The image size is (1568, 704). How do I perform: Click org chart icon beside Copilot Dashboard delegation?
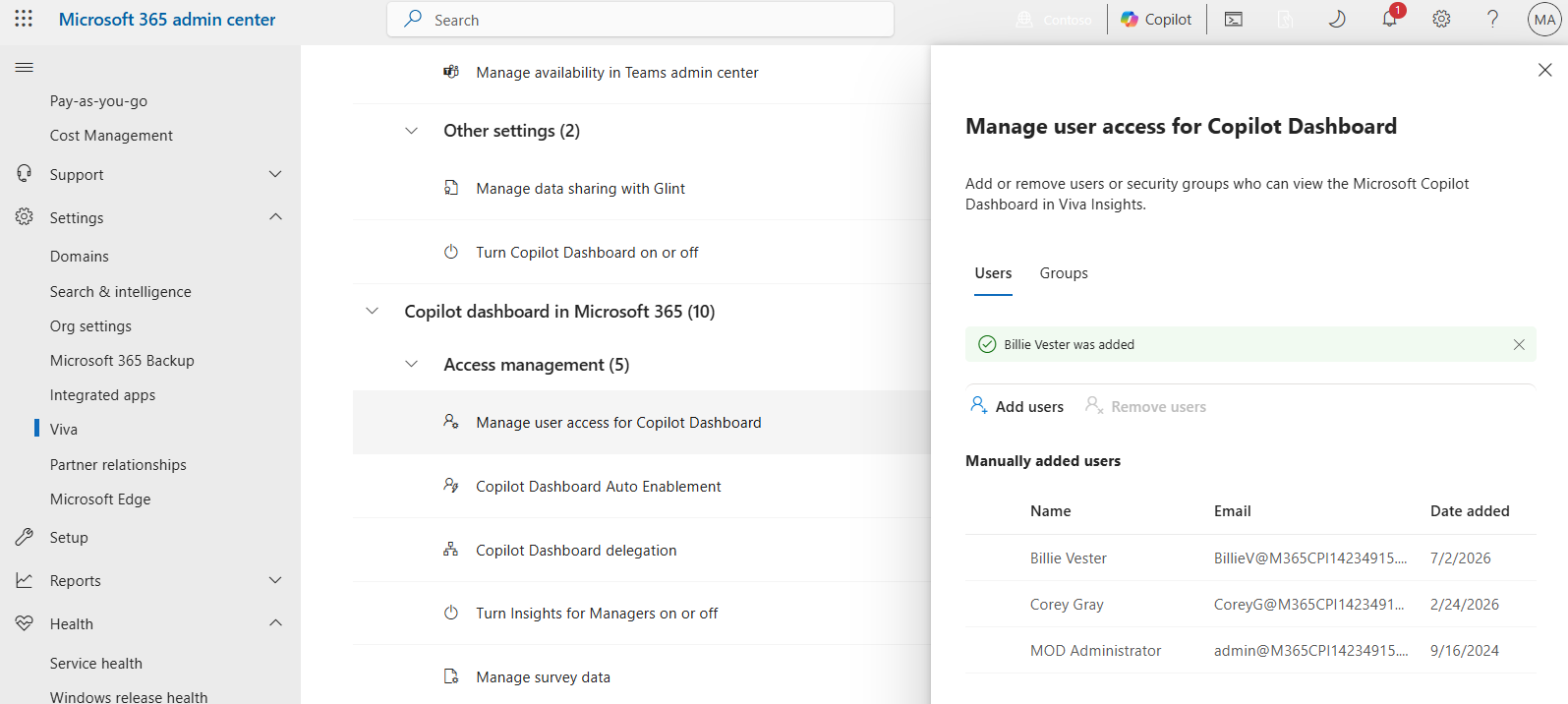click(451, 550)
